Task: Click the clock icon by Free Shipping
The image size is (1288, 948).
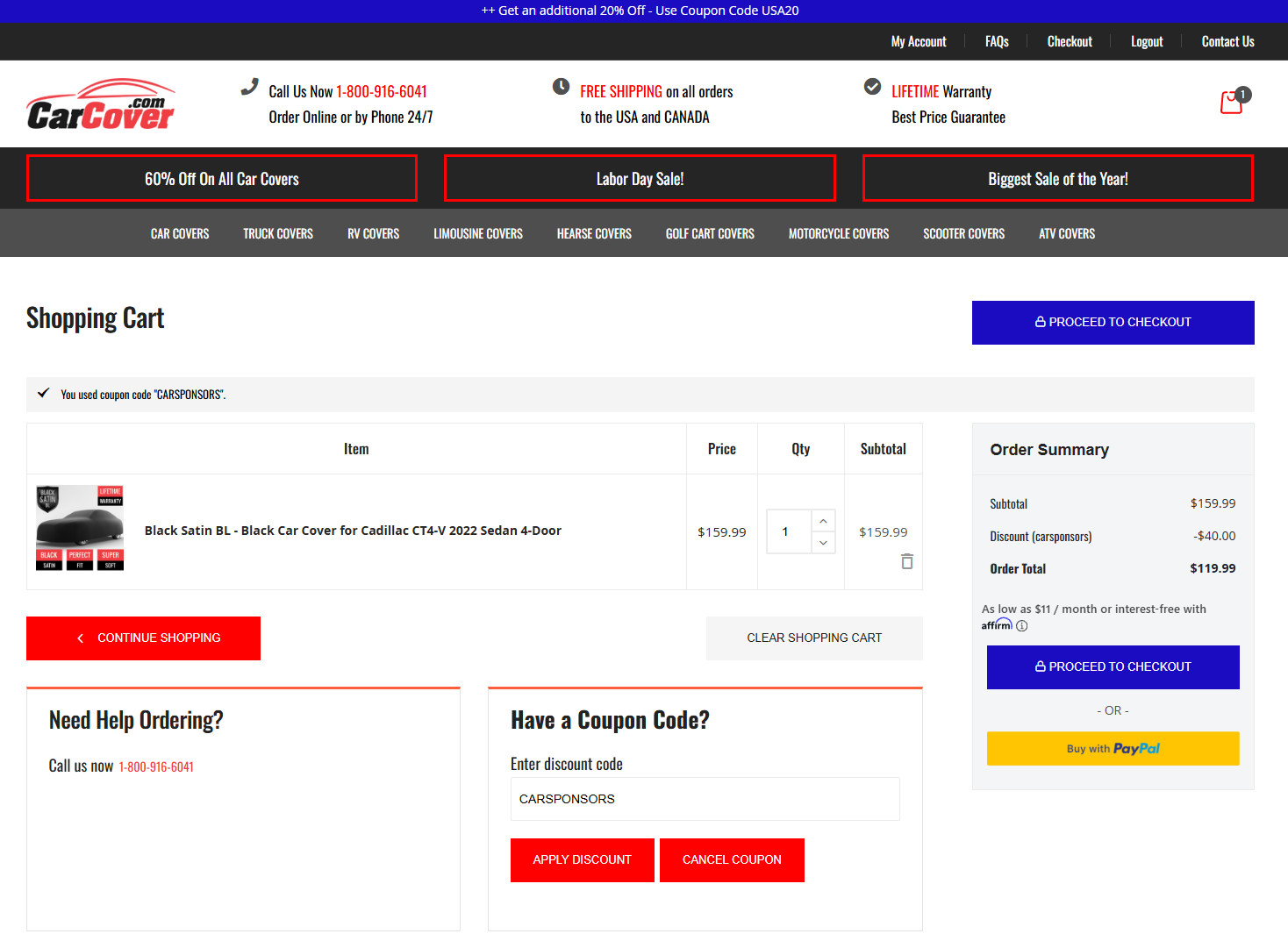Action: (561, 87)
